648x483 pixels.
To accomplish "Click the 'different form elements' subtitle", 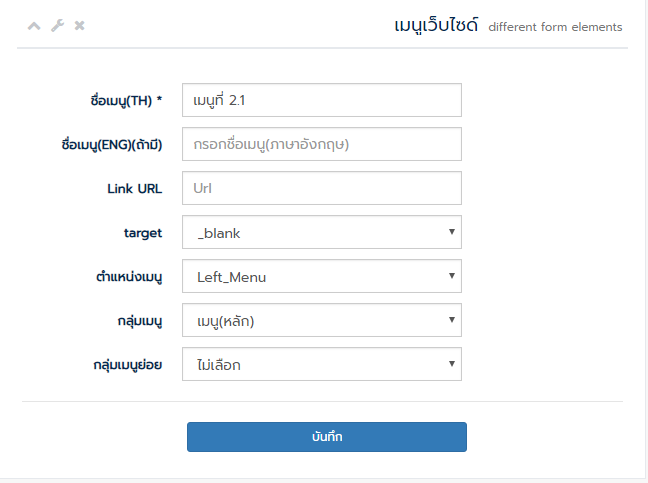I will [555, 27].
